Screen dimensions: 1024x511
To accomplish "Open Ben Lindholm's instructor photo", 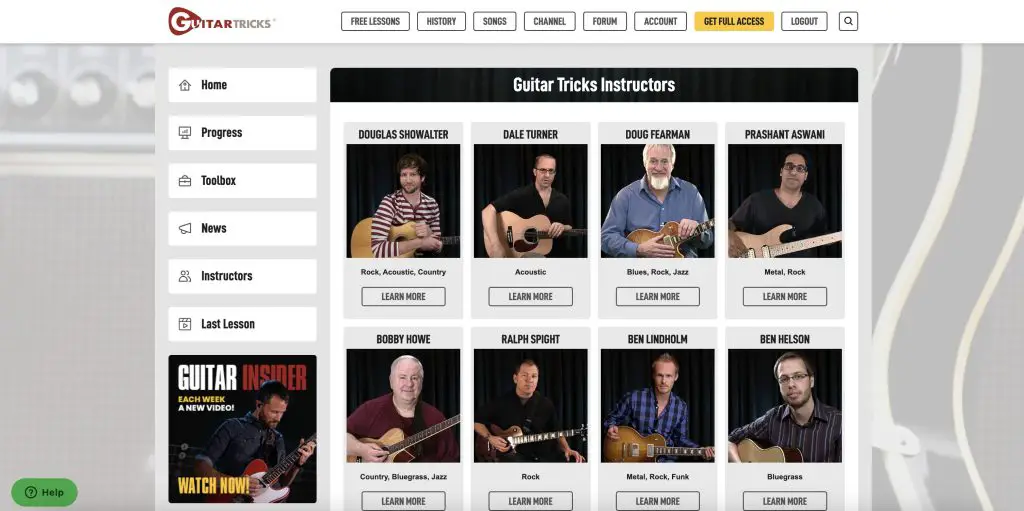I will point(658,406).
